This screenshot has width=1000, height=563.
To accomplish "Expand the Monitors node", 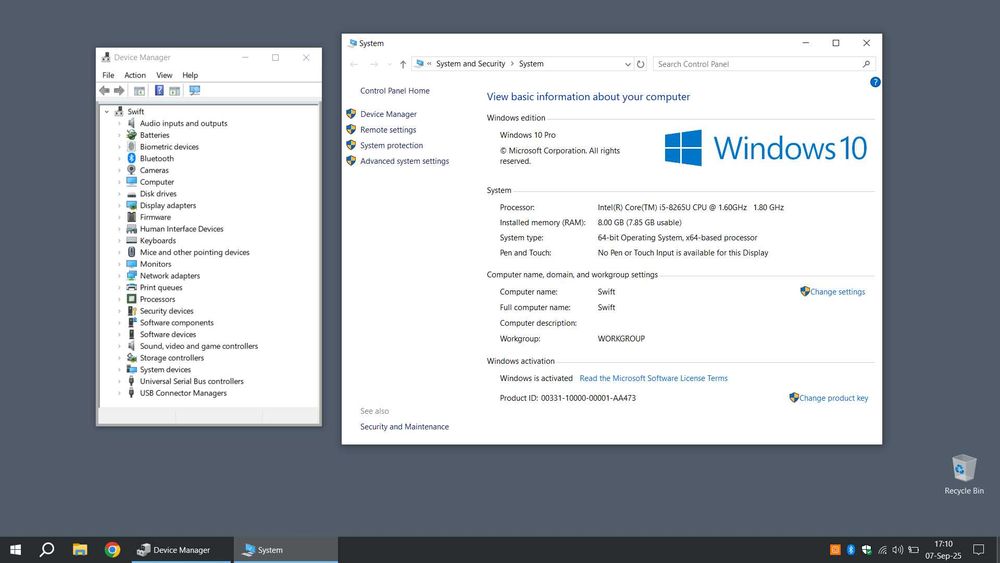I will 119,264.
